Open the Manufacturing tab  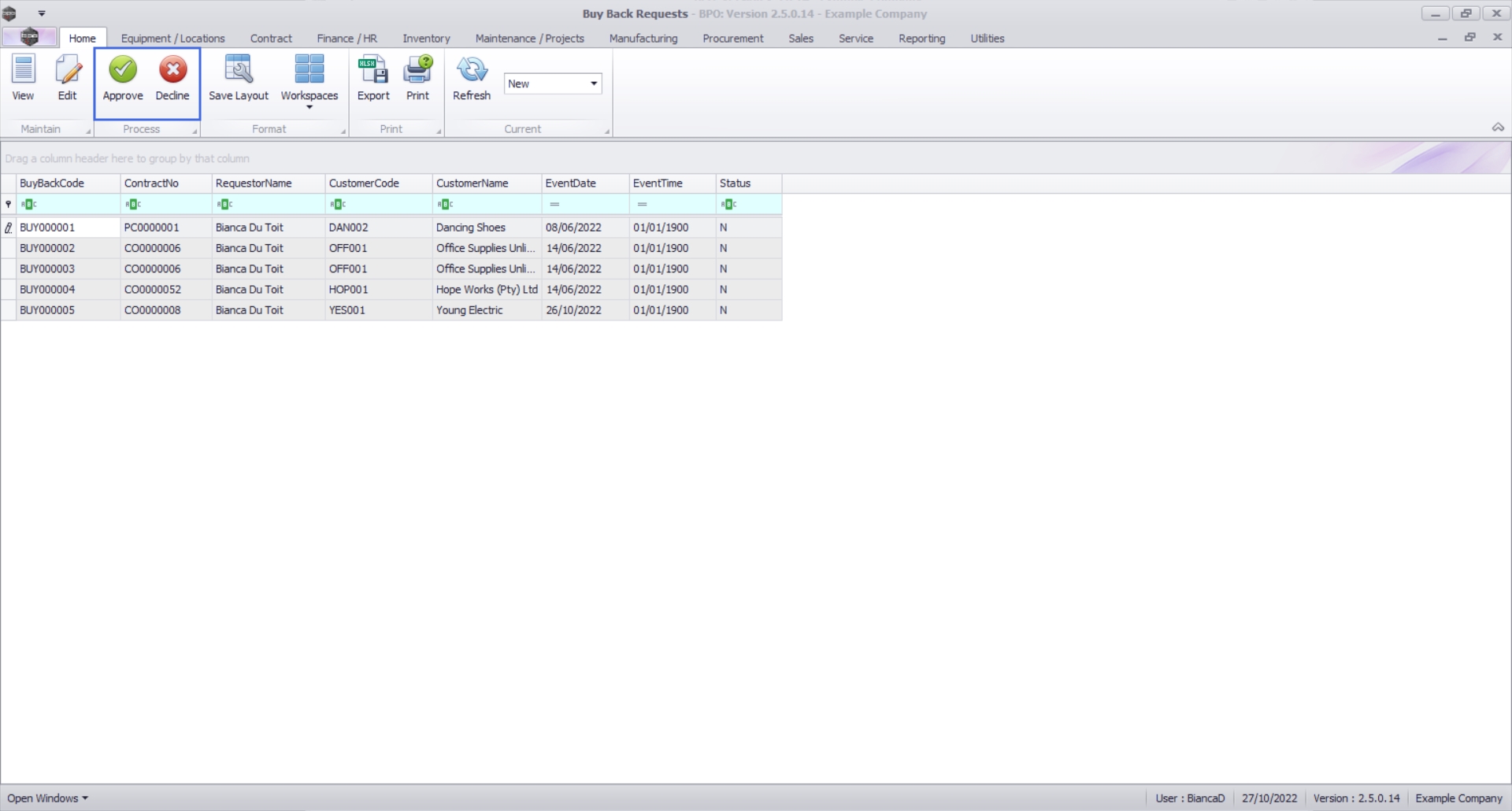click(643, 38)
